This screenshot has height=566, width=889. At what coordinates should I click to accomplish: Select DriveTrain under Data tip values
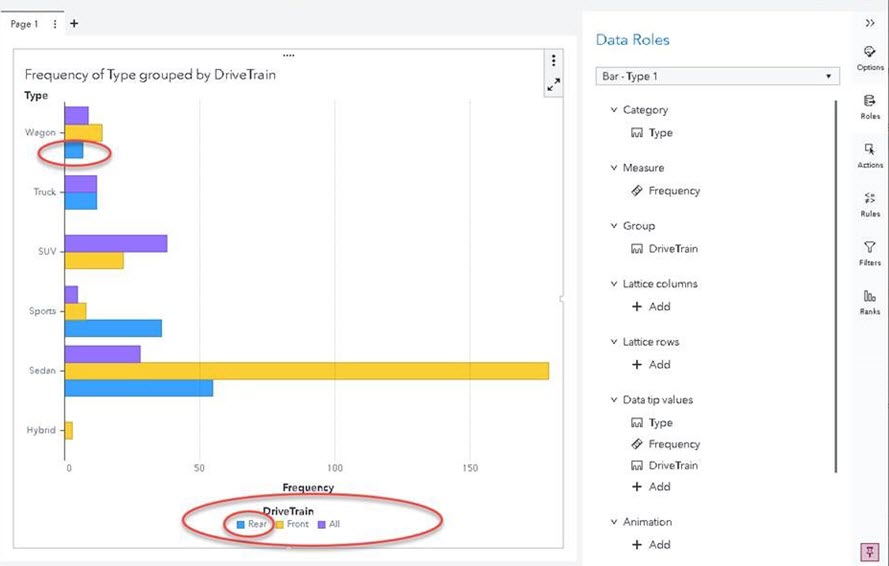point(673,465)
